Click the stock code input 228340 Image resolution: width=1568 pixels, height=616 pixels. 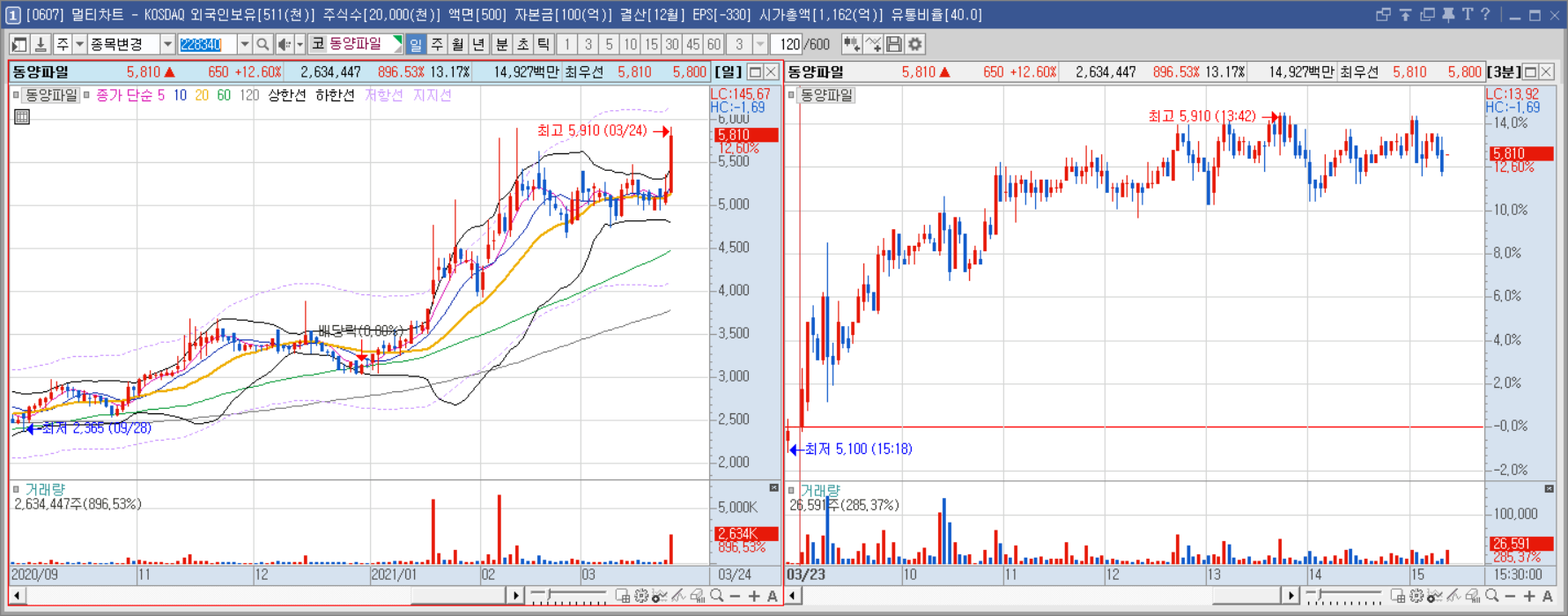(208, 44)
